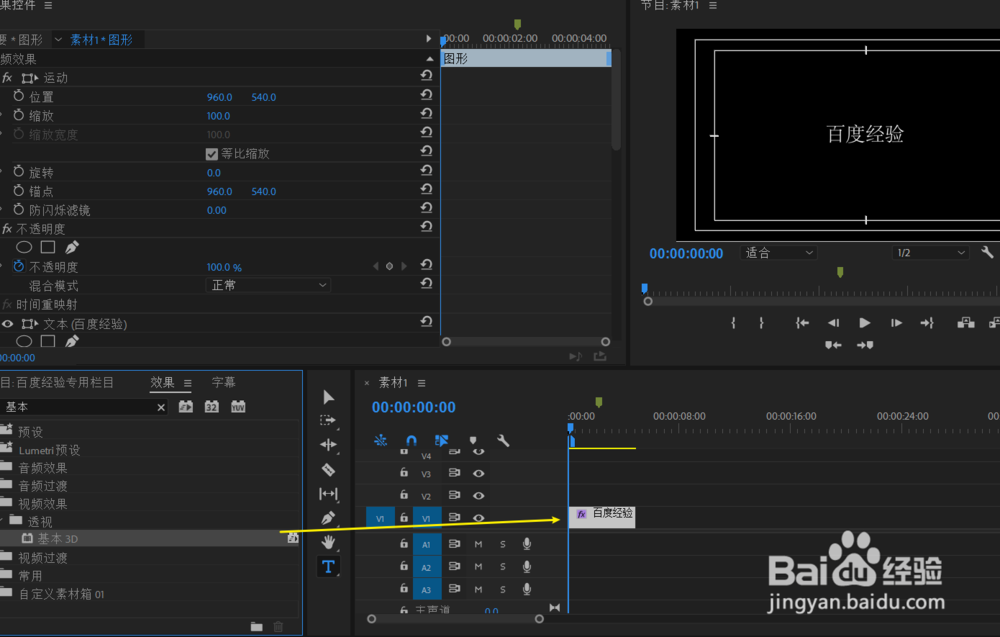Switch to the 效果 tab

point(162,382)
